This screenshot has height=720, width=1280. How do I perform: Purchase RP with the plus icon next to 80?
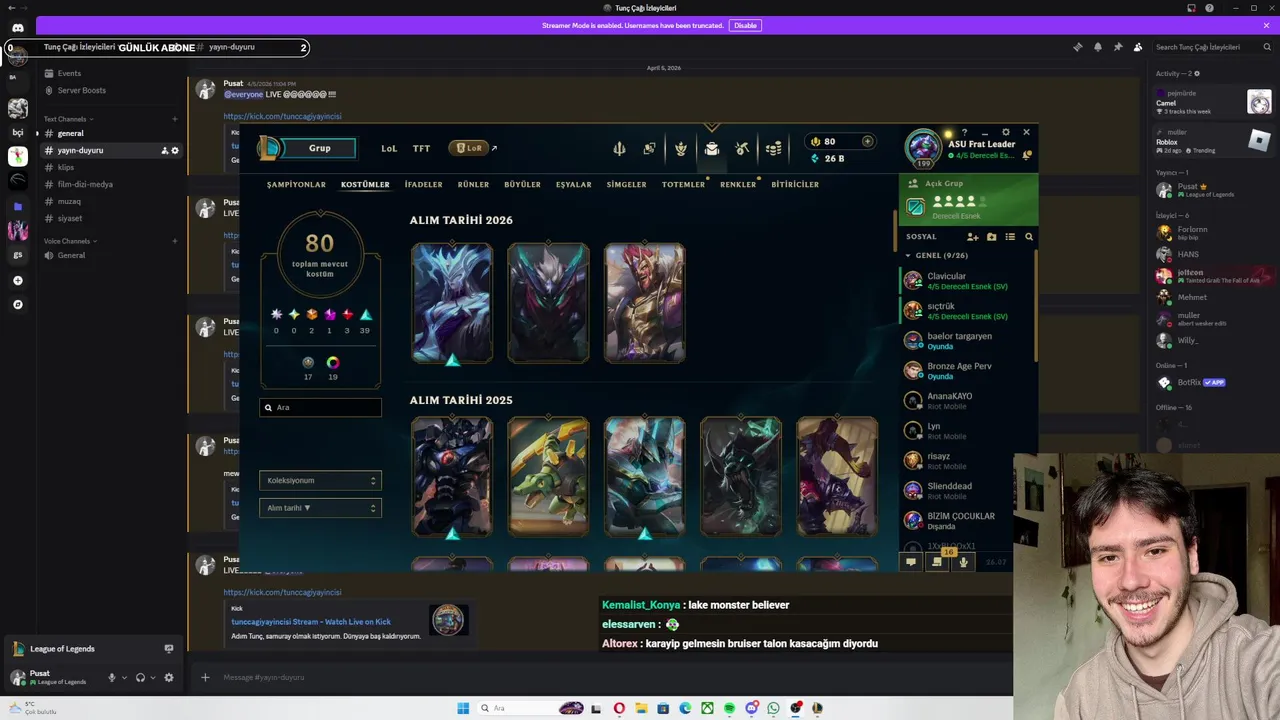(x=867, y=141)
